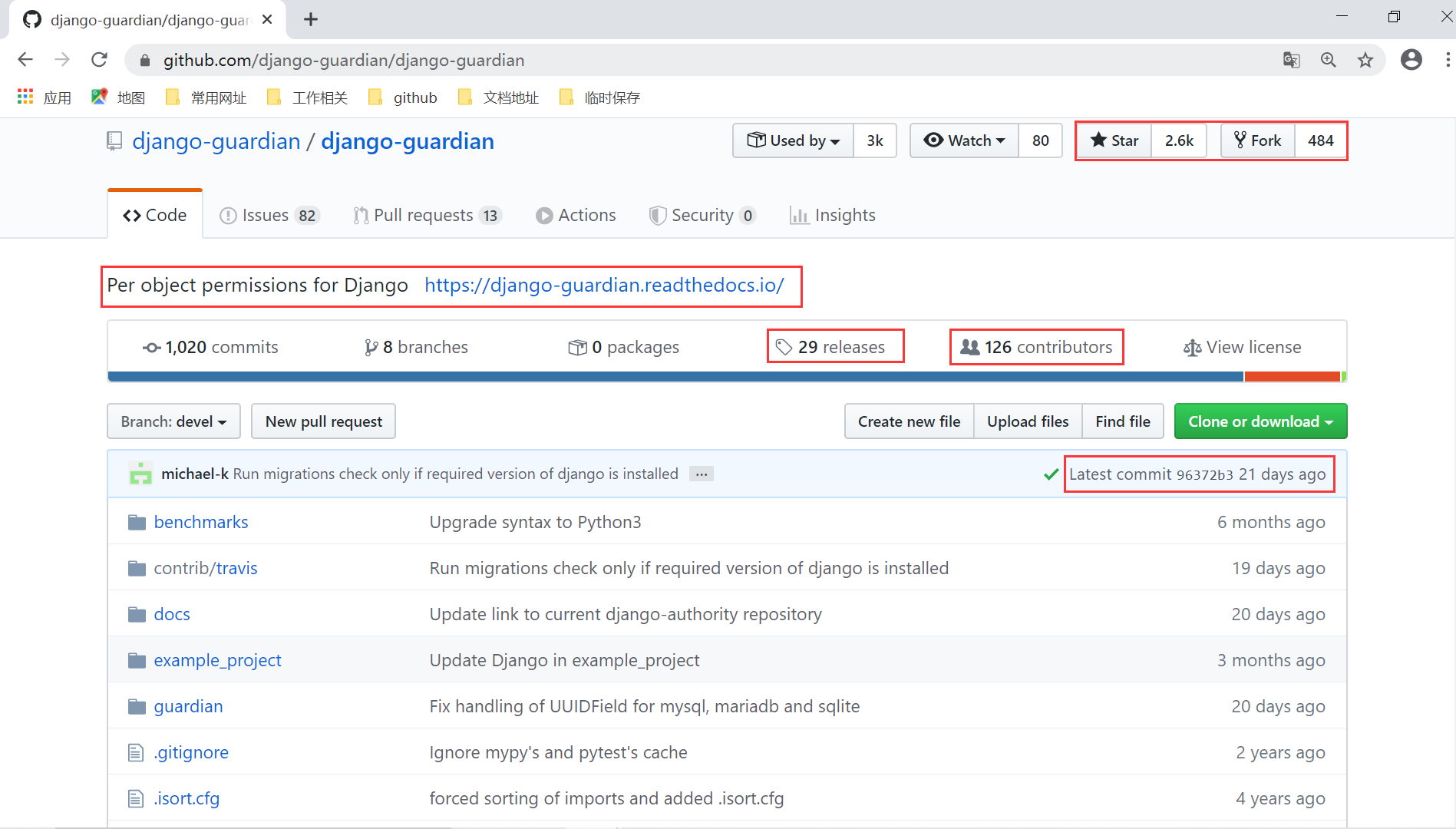Go back using browser back arrow
The width and height of the screenshot is (1456, 829).
[x=25, y=60]
